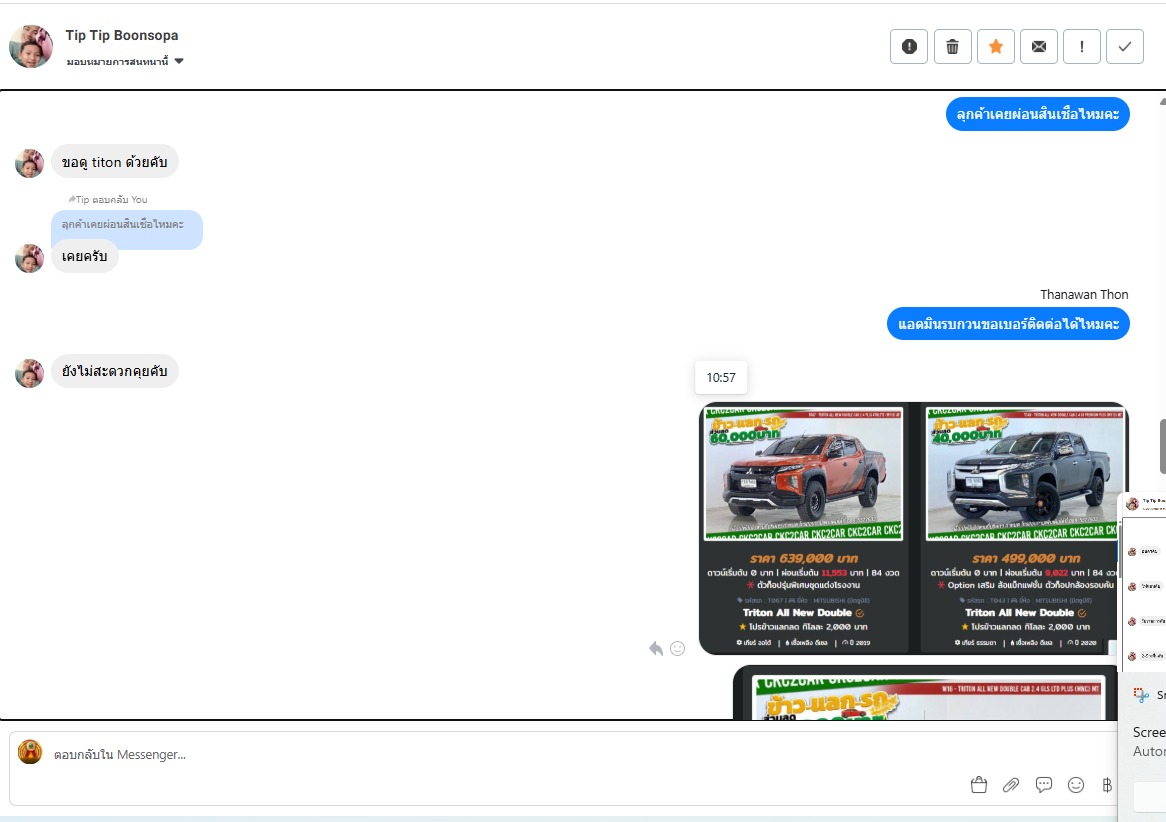Open the shopping bag products icon
The width and height of the screenshot is (1166, 822).
[979, 785]
